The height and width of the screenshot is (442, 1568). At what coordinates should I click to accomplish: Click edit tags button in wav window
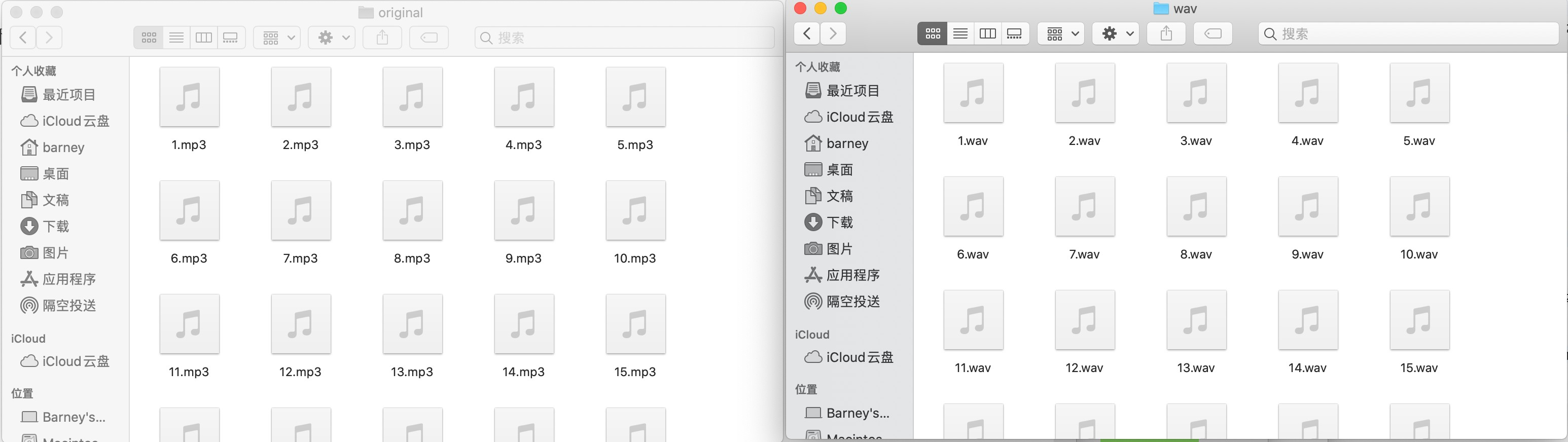1213,33
